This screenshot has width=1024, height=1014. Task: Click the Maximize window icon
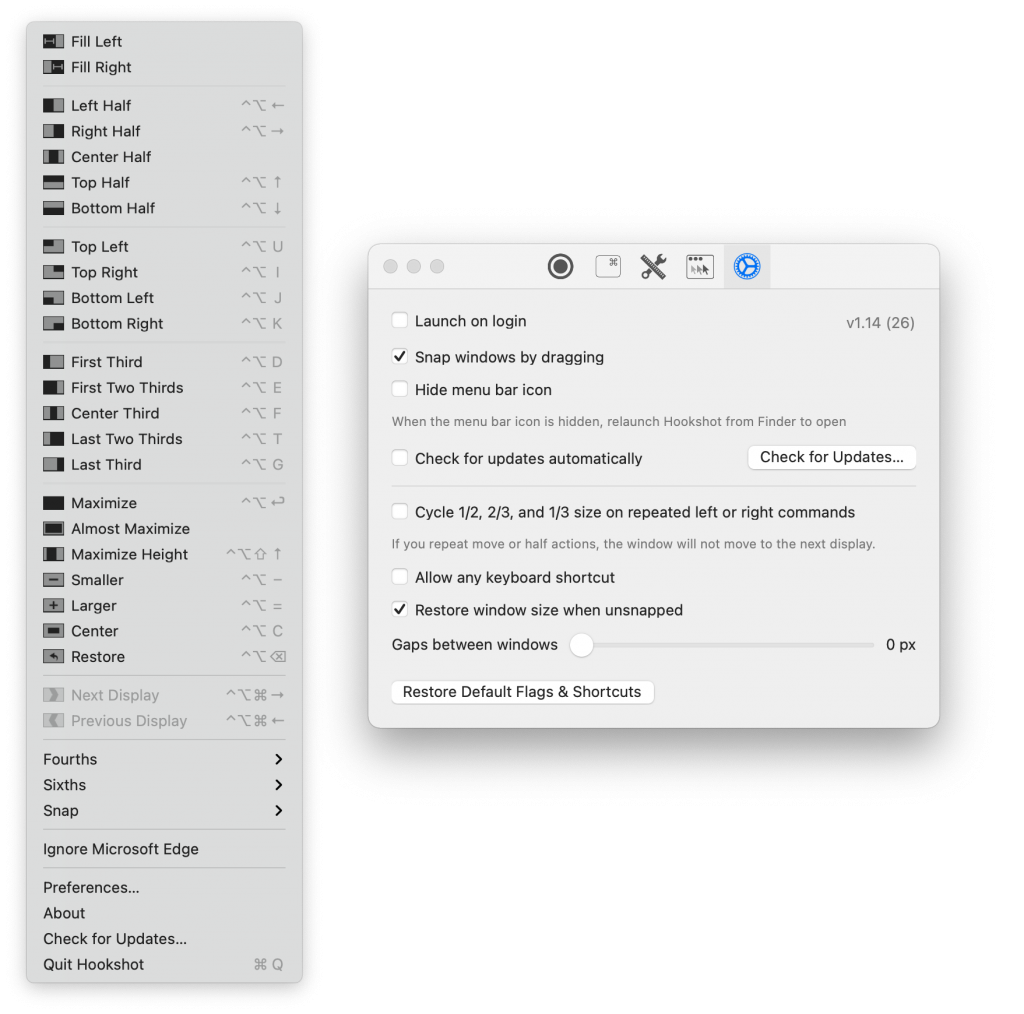[x=54, y=503]
